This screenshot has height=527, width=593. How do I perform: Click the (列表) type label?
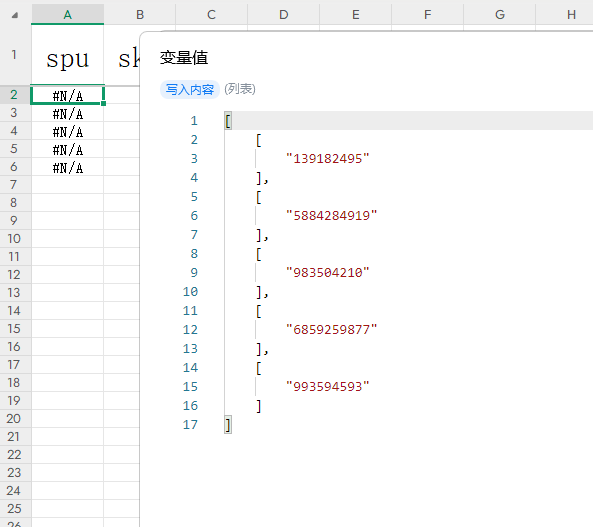240,89
